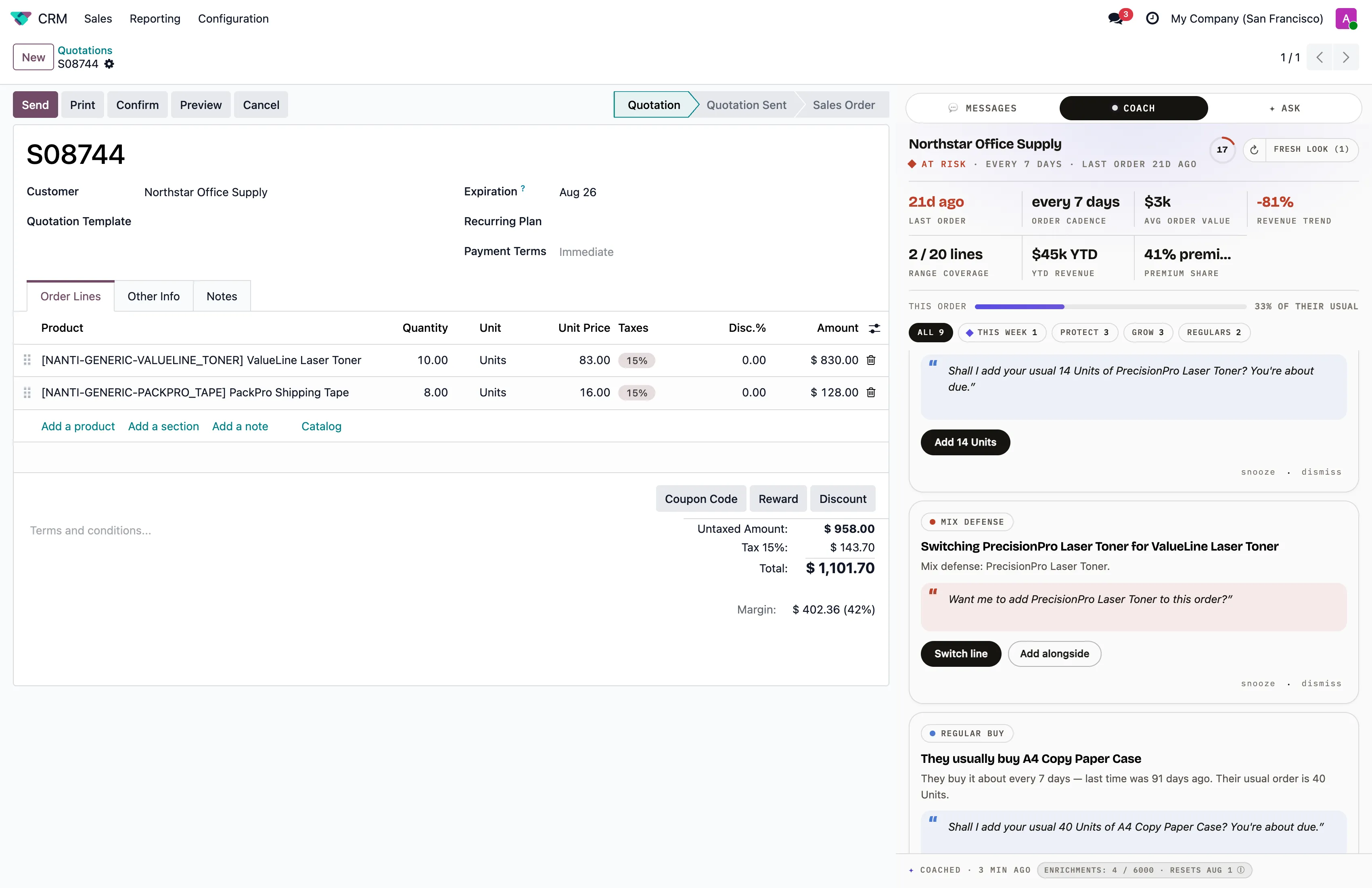Click Add a note link
The height and width of the screenshot is (888, 1372).
pyautogui.click(x=240, y=426)
